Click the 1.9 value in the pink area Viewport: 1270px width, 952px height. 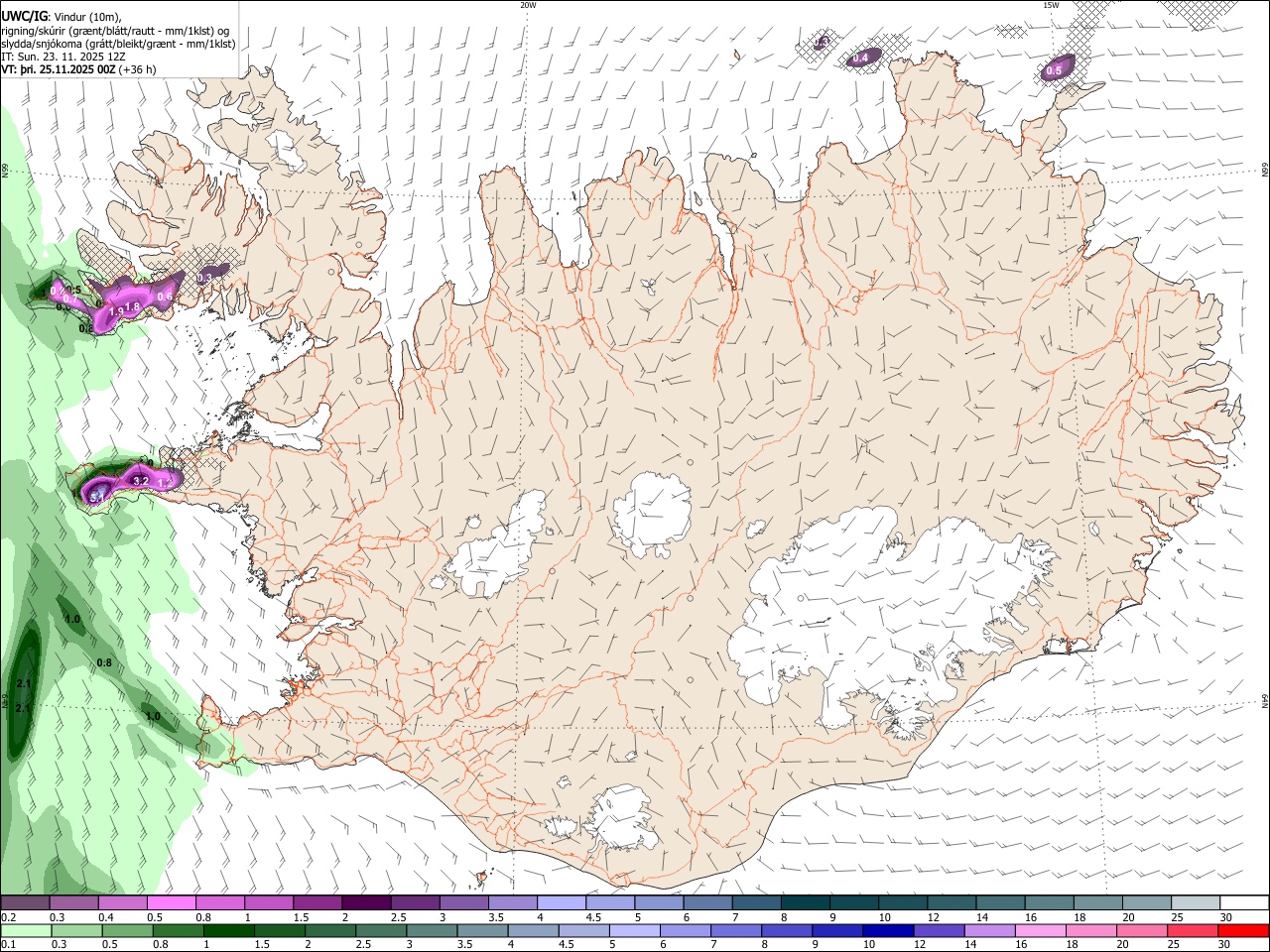coord(116,312)
